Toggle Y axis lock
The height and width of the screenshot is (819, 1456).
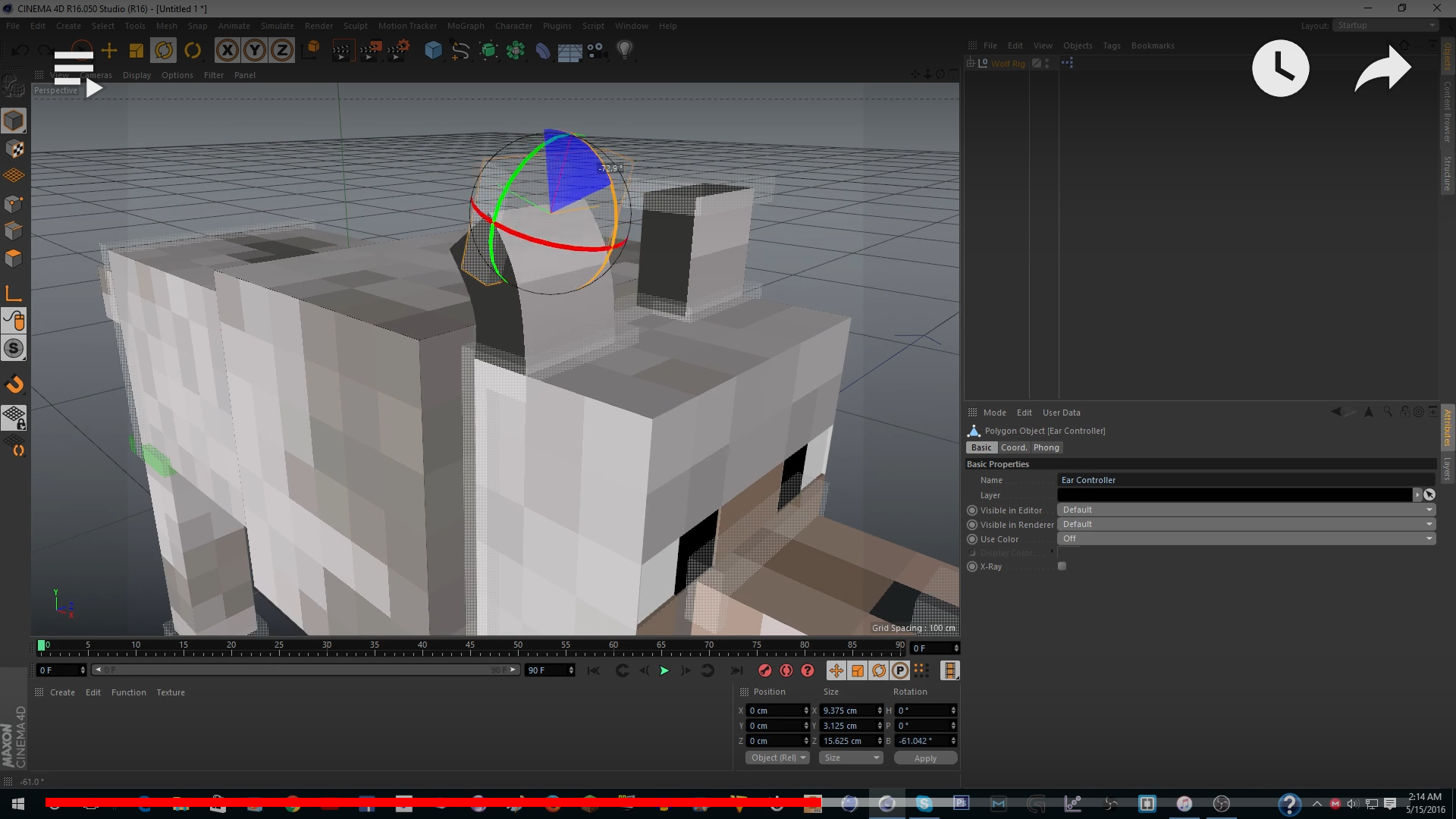tap(255, 50)
